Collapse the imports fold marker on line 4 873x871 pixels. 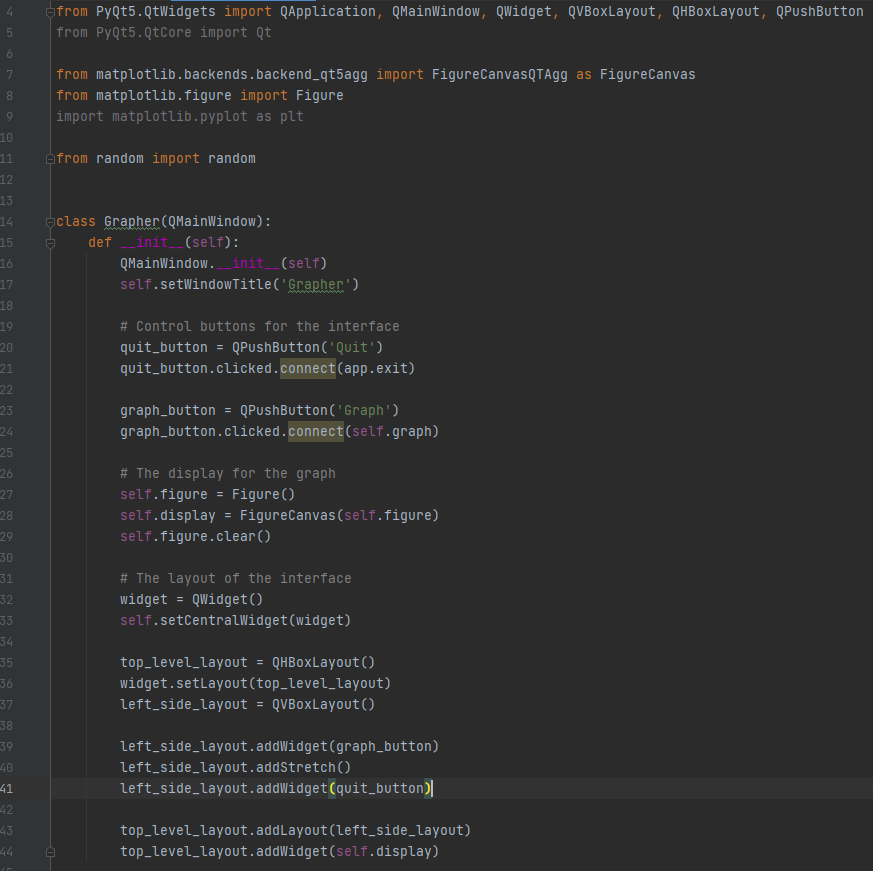[x=50, y=12]
